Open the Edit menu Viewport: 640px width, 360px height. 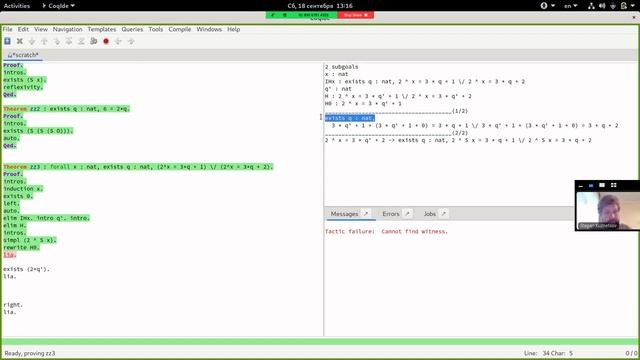coord(23,29)
